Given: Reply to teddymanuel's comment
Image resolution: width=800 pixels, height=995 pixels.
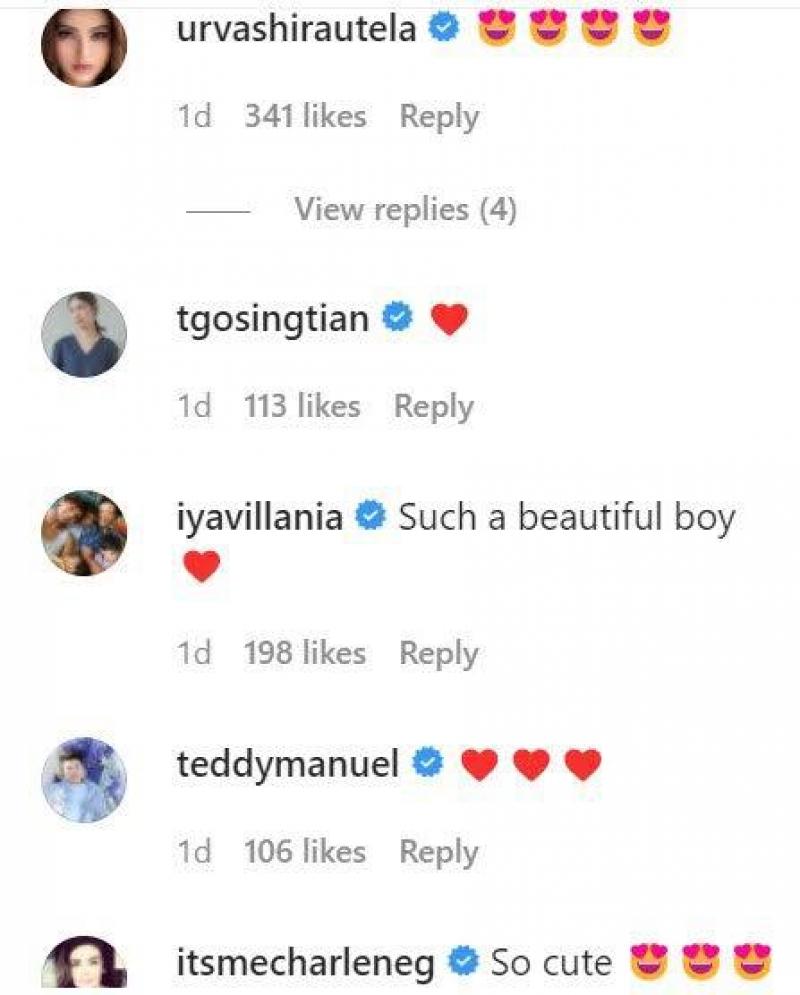Looking at the screenshot, I should tap(438, 852).
